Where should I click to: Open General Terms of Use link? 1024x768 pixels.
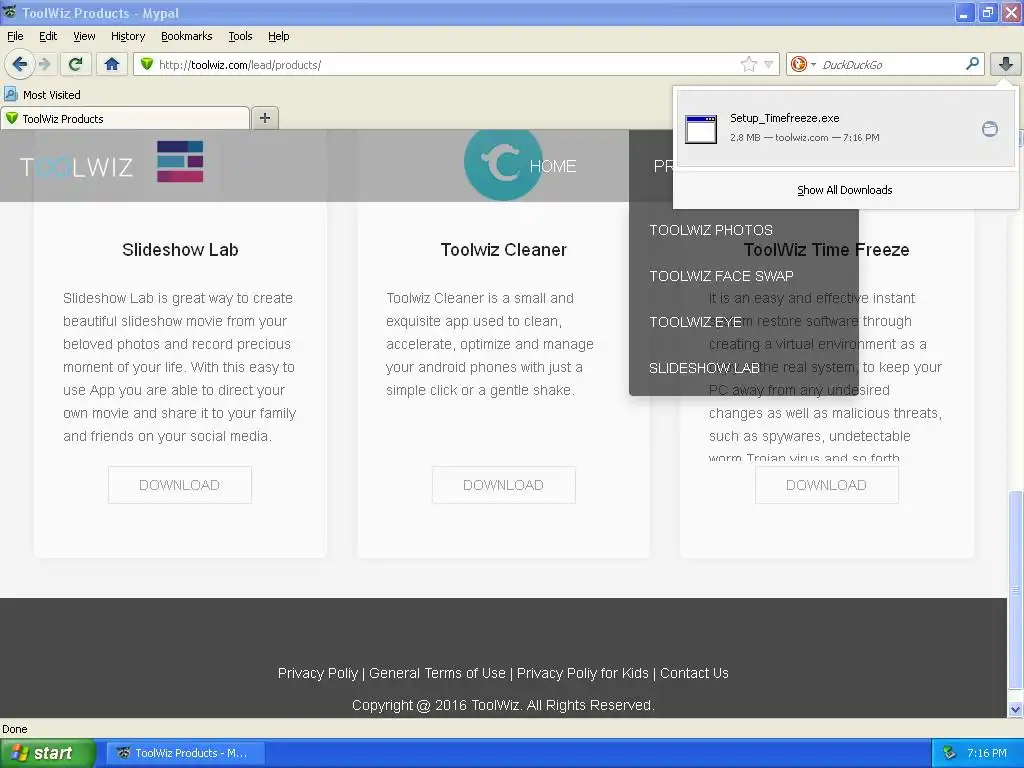(x=437, y=673)
